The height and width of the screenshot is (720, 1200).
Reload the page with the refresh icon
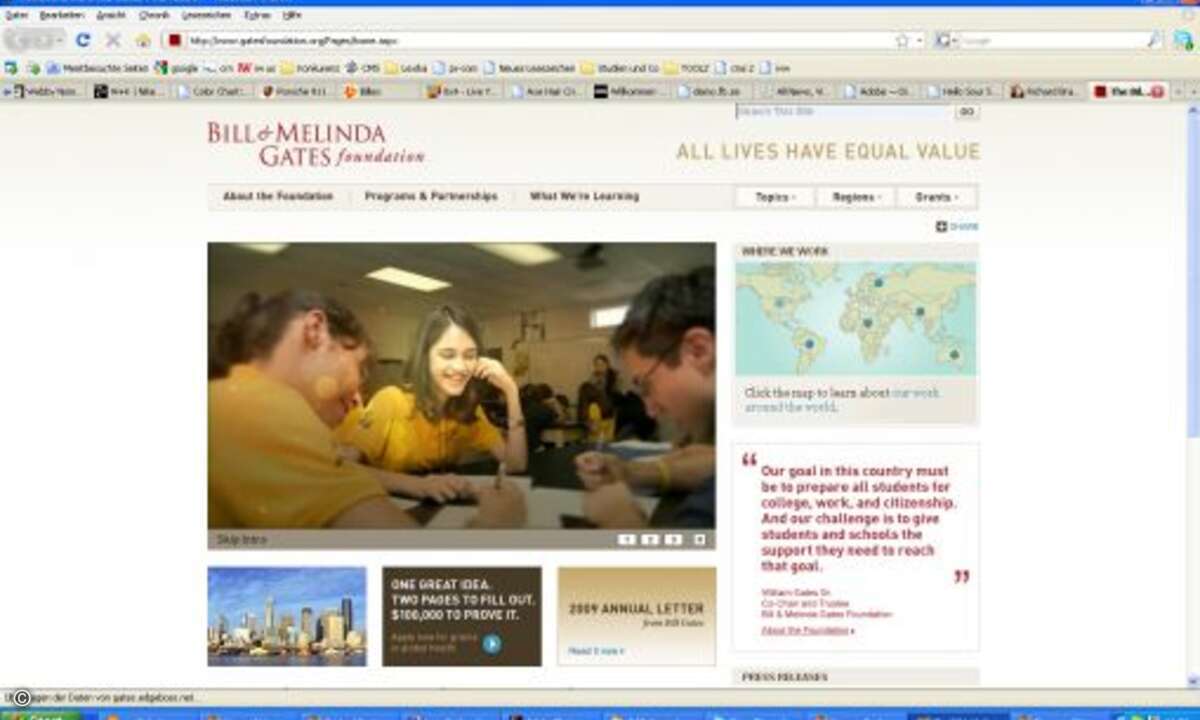83,40
